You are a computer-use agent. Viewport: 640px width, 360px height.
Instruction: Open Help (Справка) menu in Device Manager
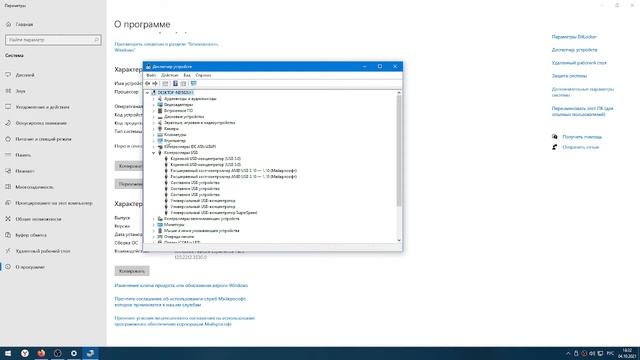click(203, 75)
